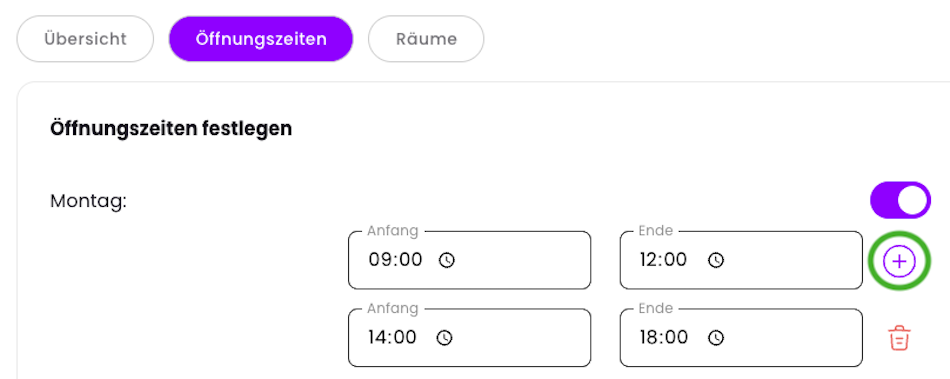Click the Anfang label above 14:00
This screenshot has width=950, height=379.
tap(393, 308)
